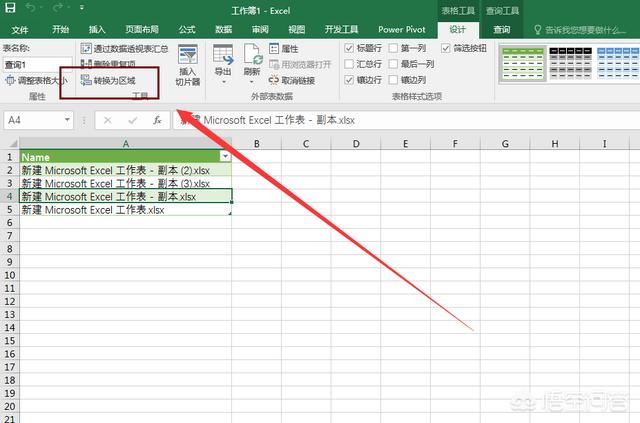This screenshot has height=423, width=640.
Task: Select row 1 header
Action: coord(9,157)
